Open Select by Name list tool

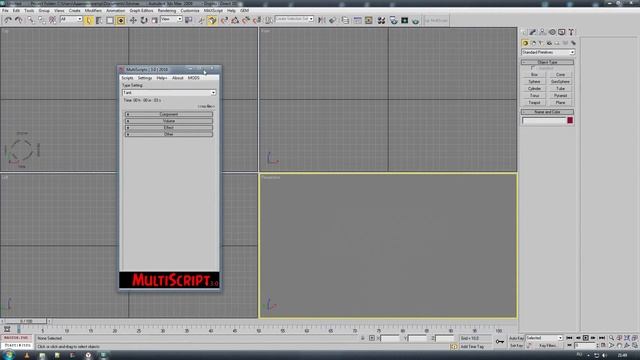[x=99, y=20]
